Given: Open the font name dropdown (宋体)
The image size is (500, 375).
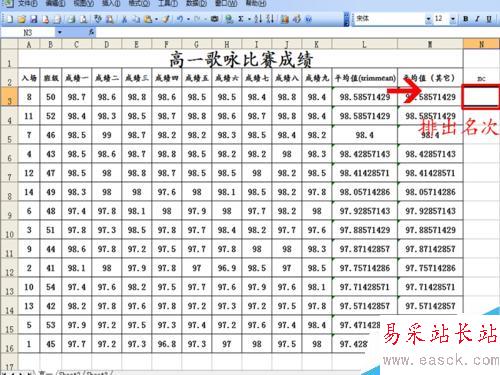Looking at the screenshot, I should pyautogui.click(x=428, y=19).
